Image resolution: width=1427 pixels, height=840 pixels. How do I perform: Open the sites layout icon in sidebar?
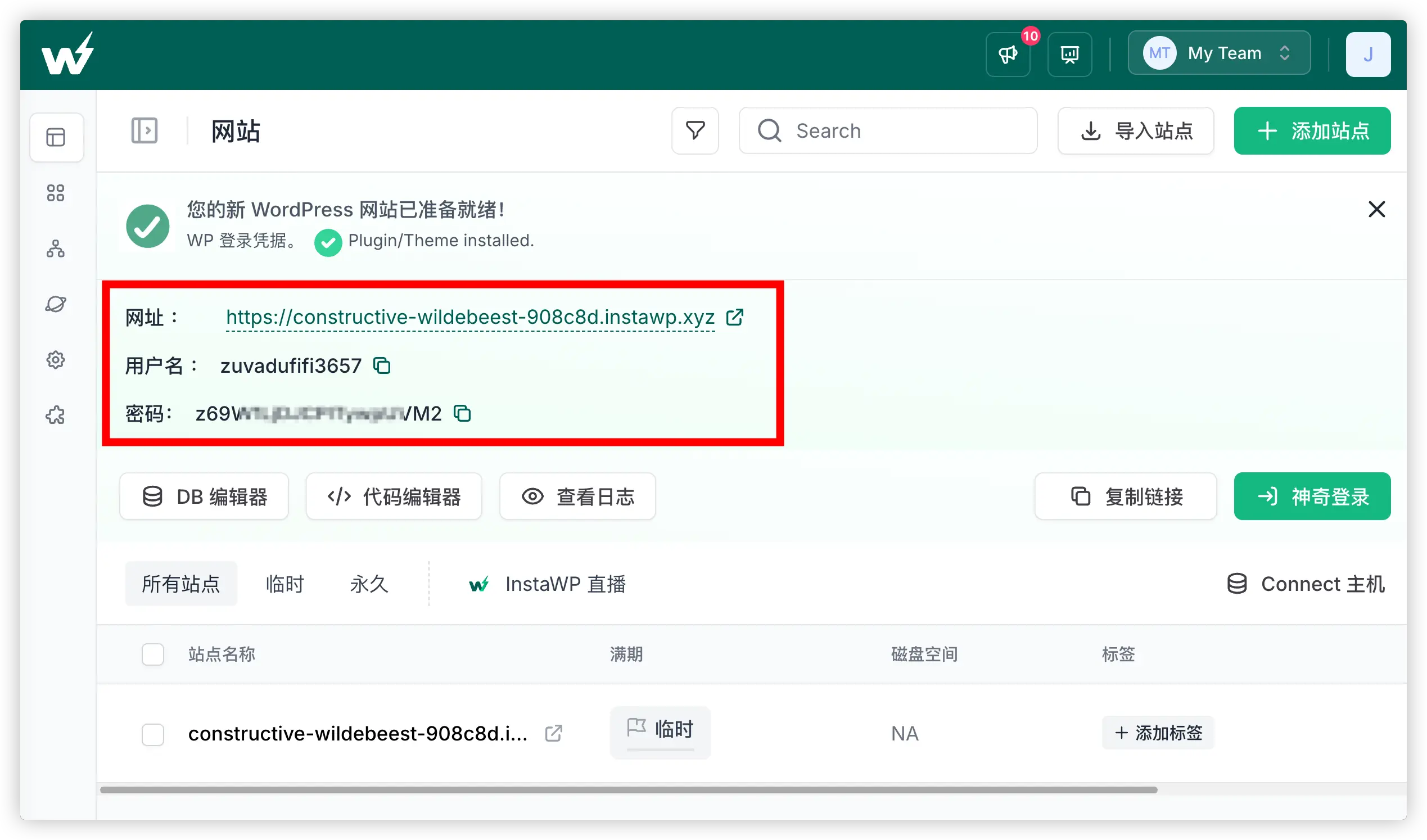[56, 138]
